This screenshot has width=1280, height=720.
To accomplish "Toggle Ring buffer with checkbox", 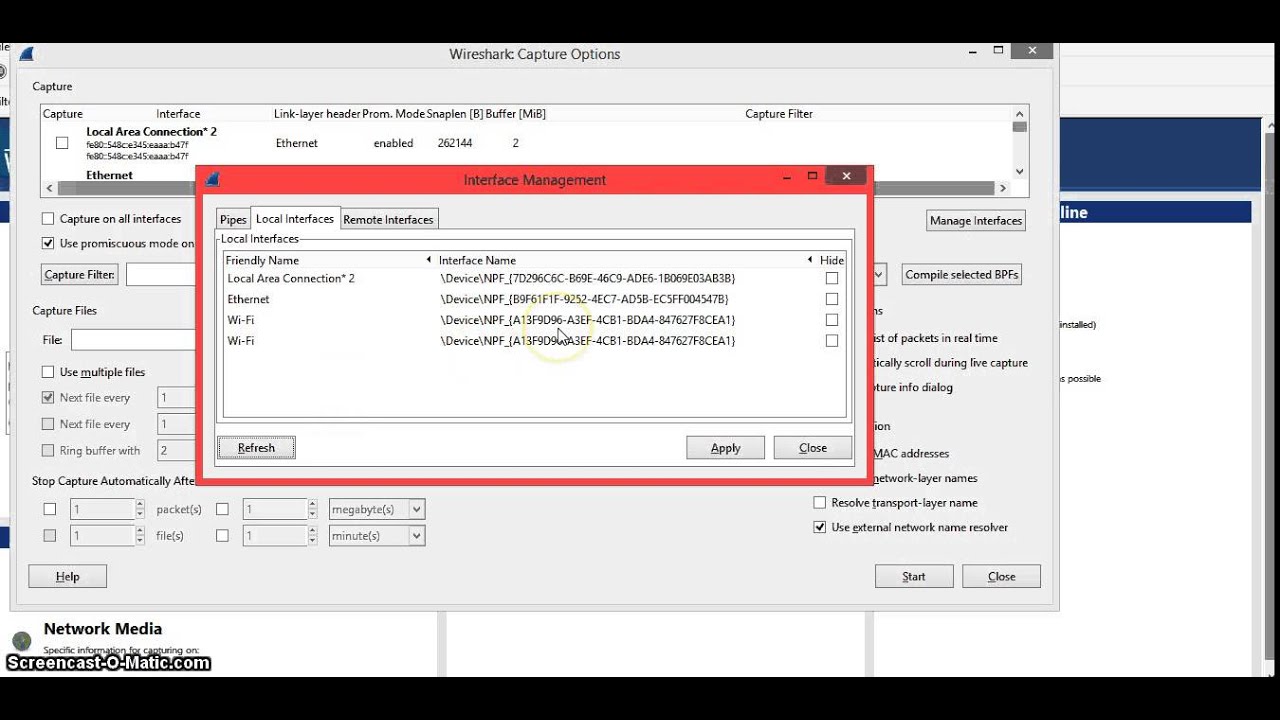I will [48, 451].
